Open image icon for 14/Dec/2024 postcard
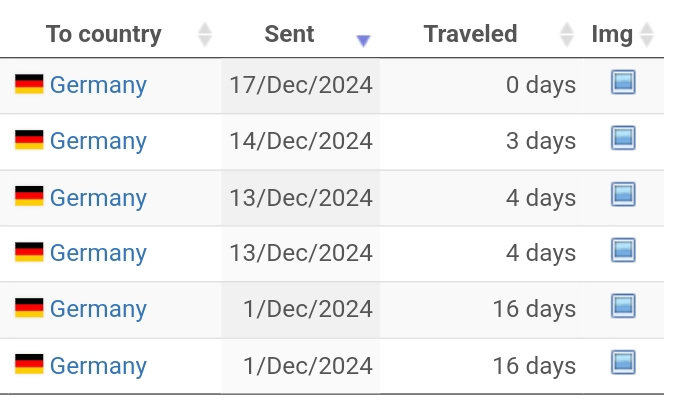 [x=623, y=138]
